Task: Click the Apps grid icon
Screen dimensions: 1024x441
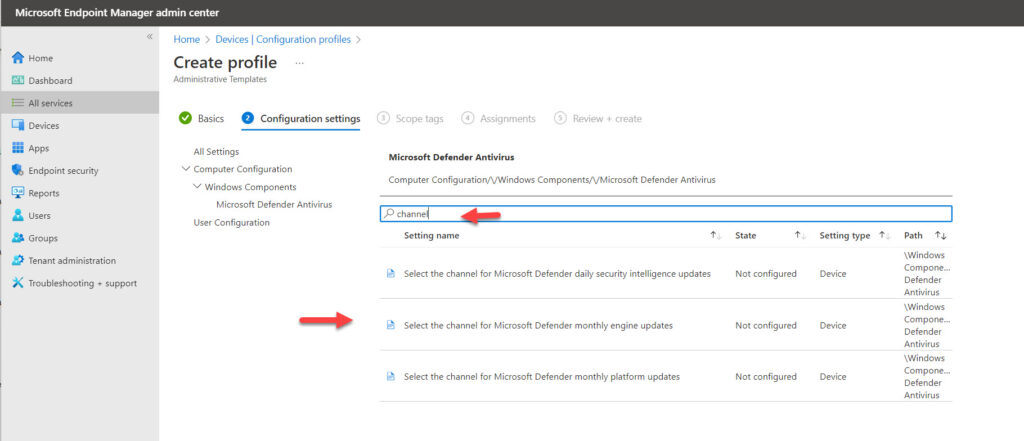Action: [18, 148]
